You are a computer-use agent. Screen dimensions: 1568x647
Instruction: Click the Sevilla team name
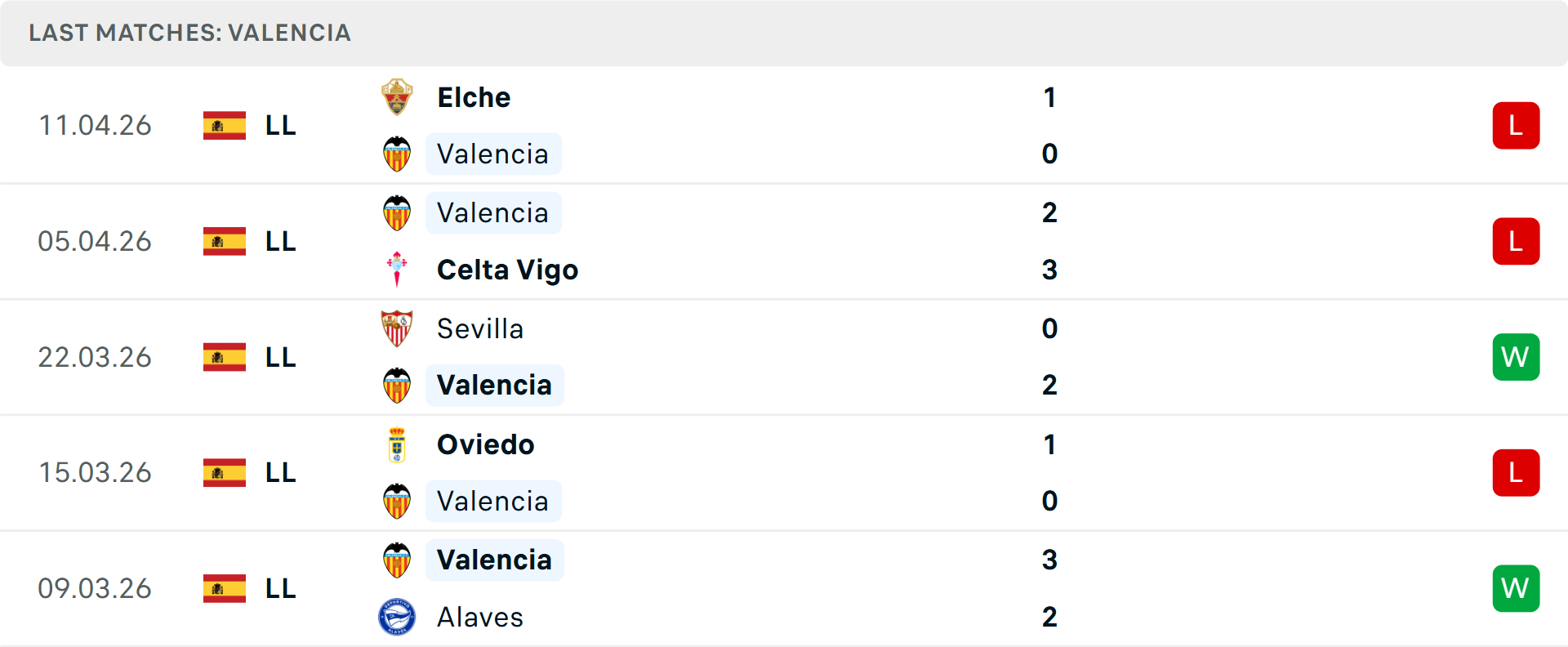[480, 328]
